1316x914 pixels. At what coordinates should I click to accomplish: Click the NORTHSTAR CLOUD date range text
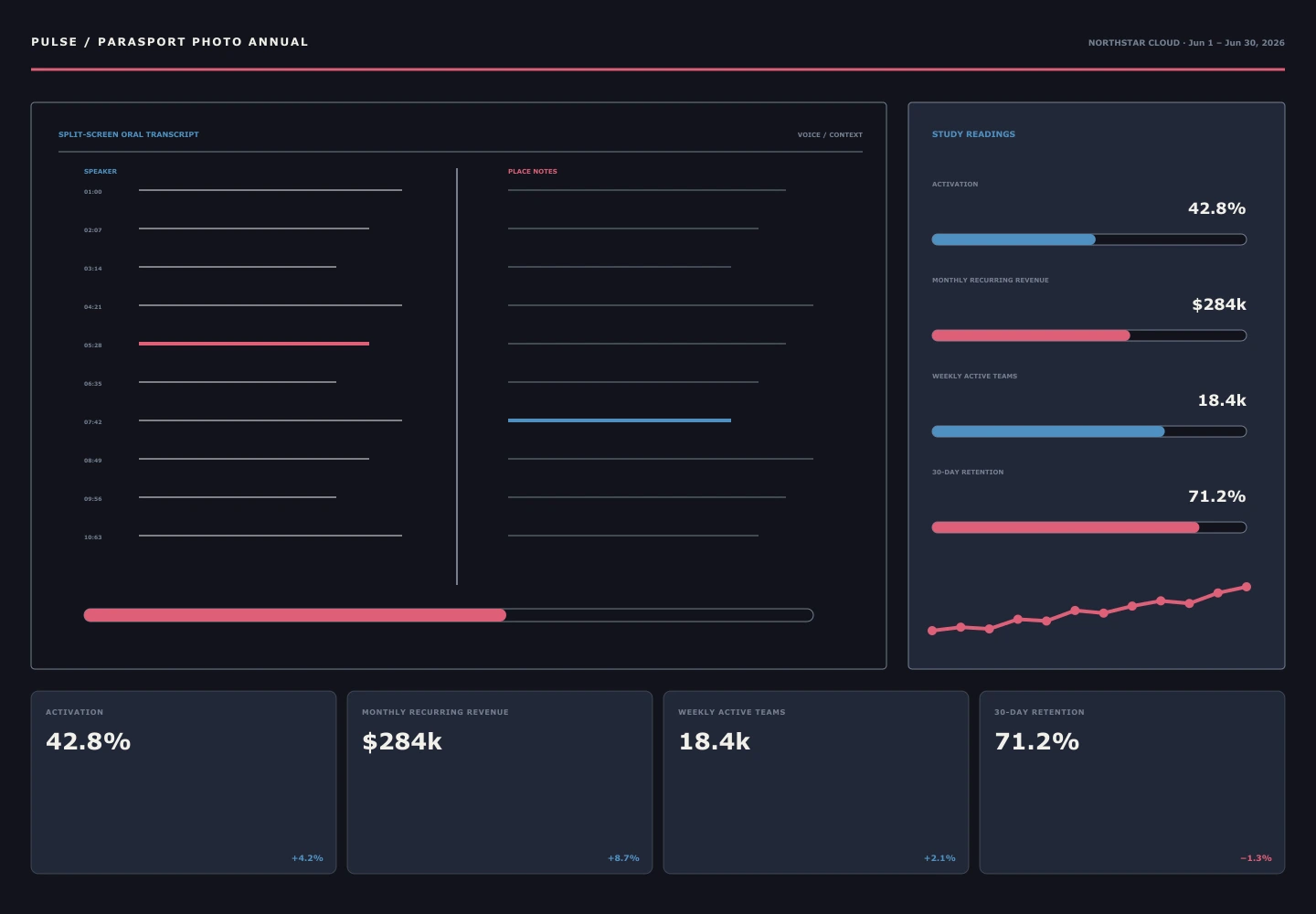coord(1186,43)
